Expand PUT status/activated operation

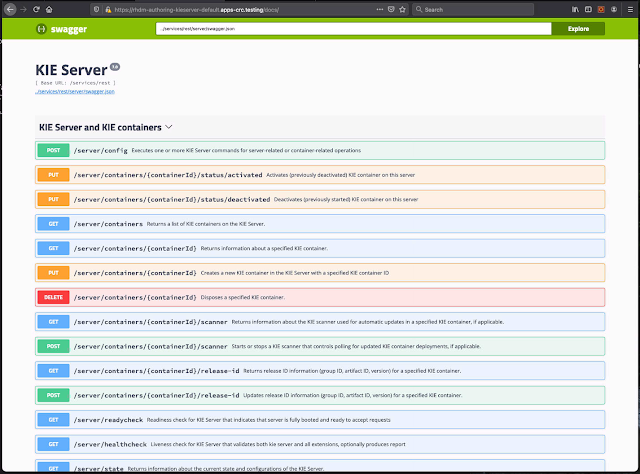pyautogui.click(x=320, y=175)
